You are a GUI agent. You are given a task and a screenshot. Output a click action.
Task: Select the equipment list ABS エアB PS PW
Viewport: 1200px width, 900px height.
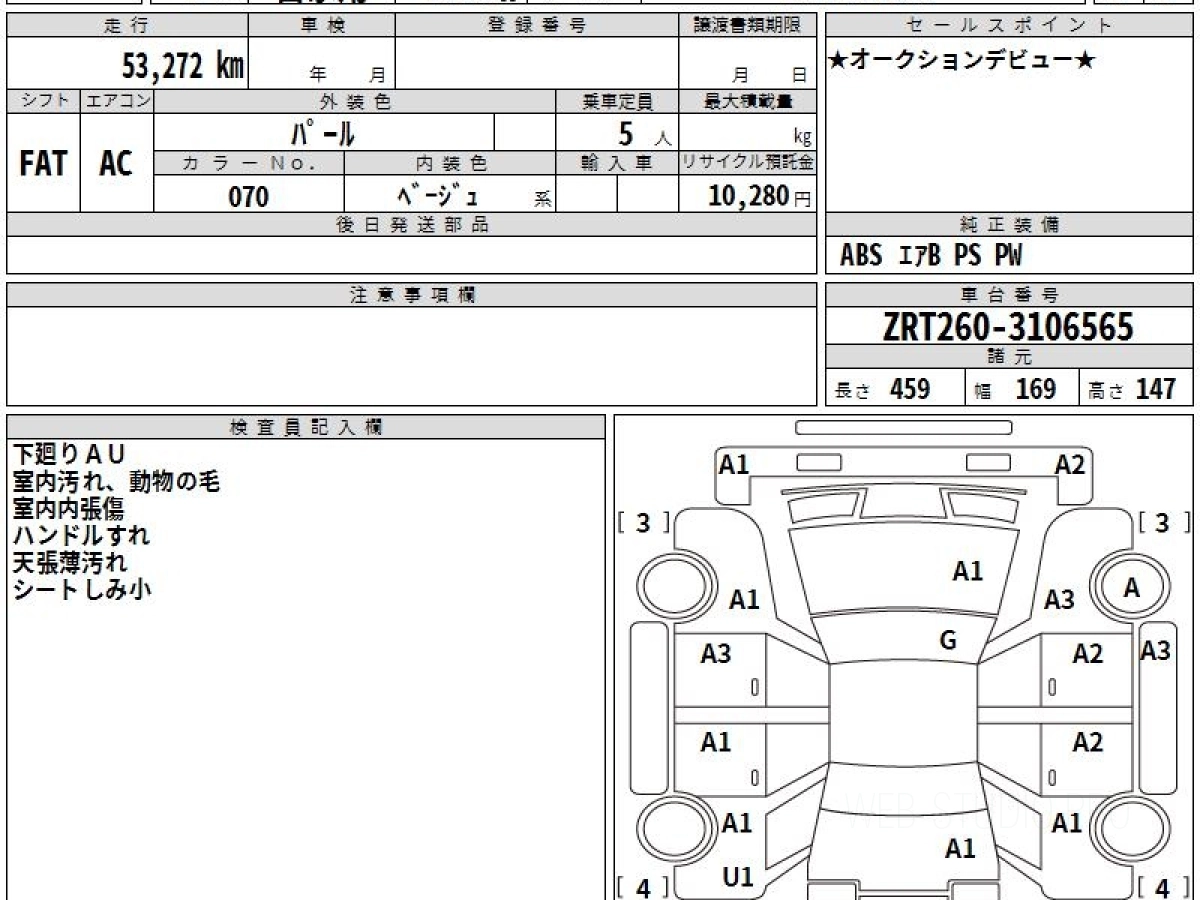[931, 257]
